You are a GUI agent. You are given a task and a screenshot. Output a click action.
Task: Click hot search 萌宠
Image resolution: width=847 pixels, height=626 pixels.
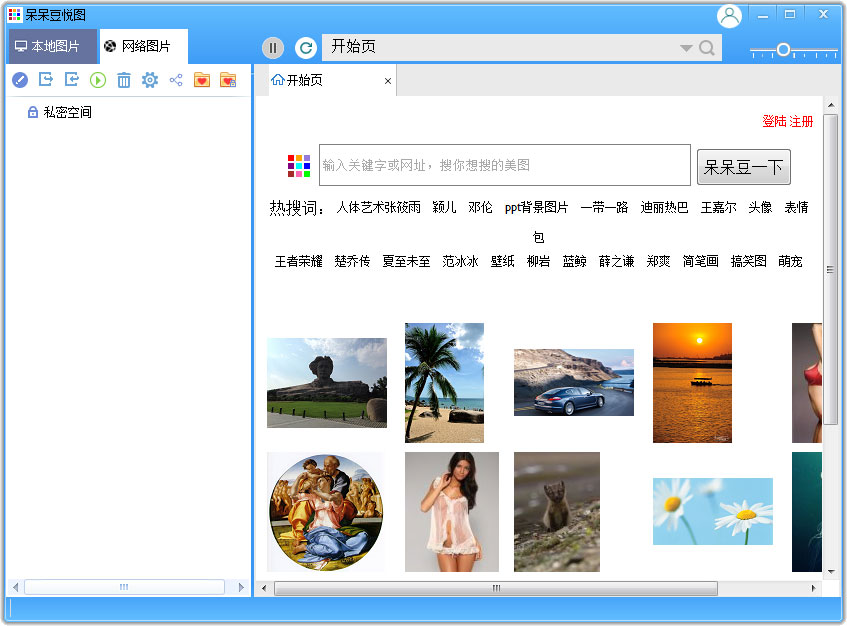point(790,261)
